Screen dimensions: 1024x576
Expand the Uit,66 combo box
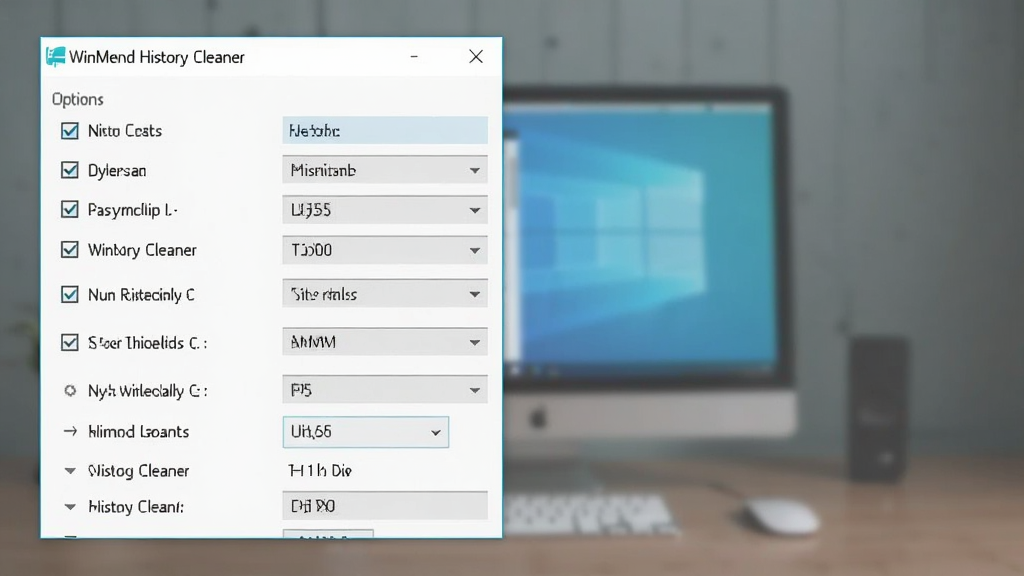(x=366, y=432)
